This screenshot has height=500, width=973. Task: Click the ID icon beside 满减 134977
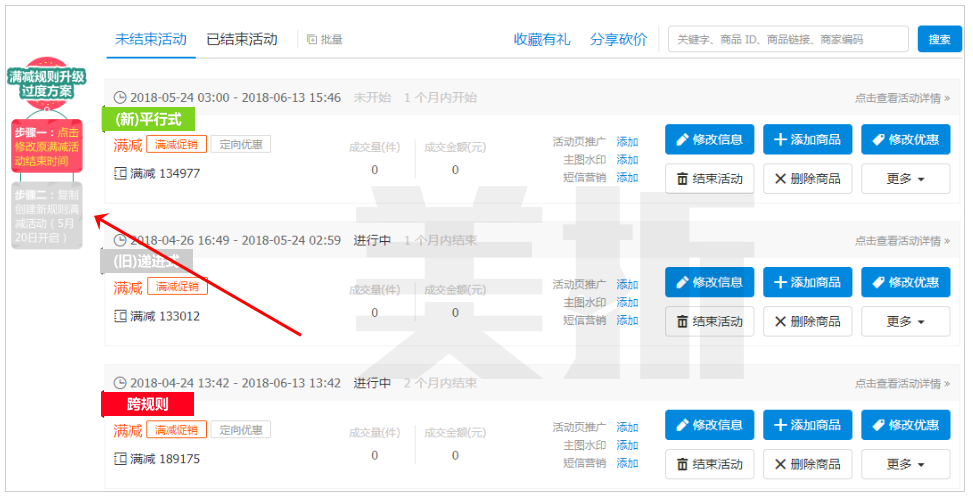tap(121, 174)
